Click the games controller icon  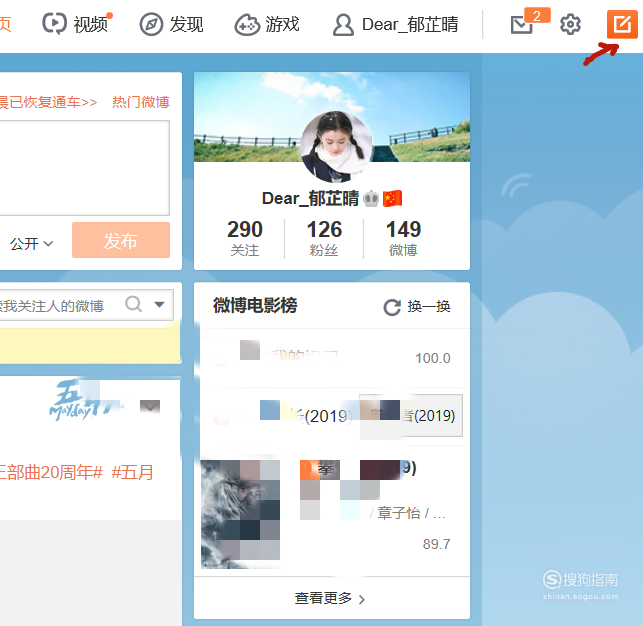coord(247,25)
